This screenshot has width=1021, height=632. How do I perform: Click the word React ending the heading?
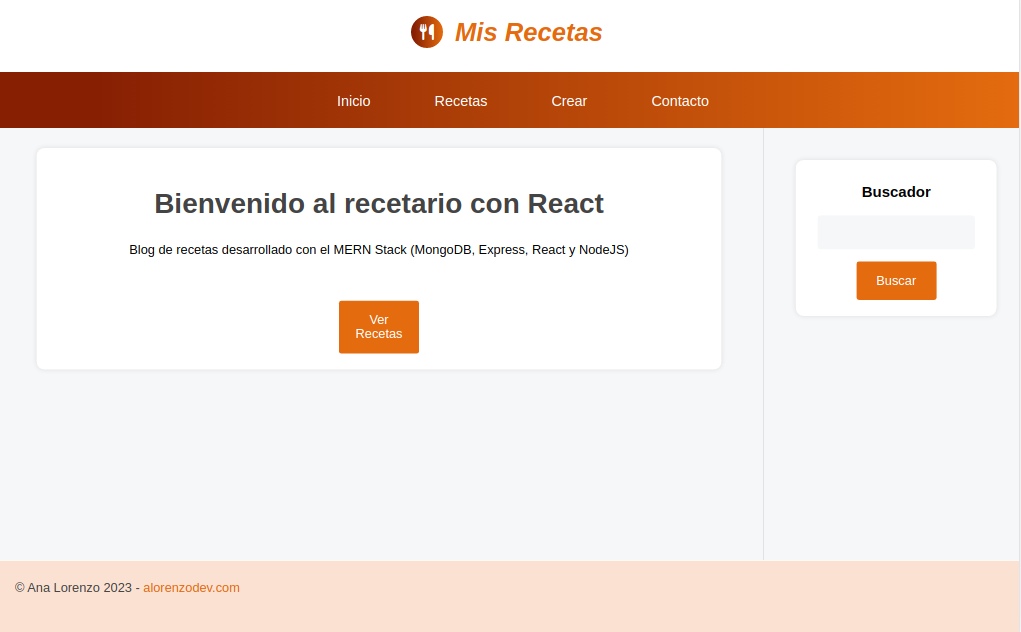[x=565, y=204]
